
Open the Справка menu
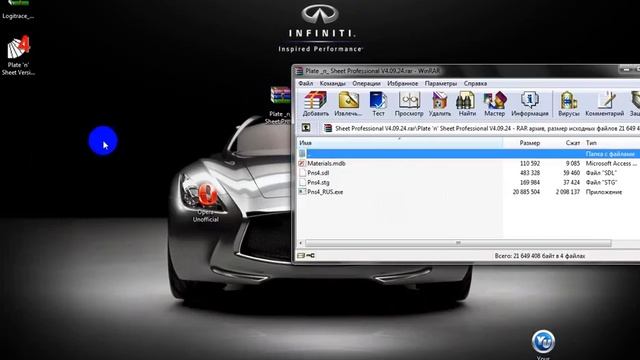[475, 83]
